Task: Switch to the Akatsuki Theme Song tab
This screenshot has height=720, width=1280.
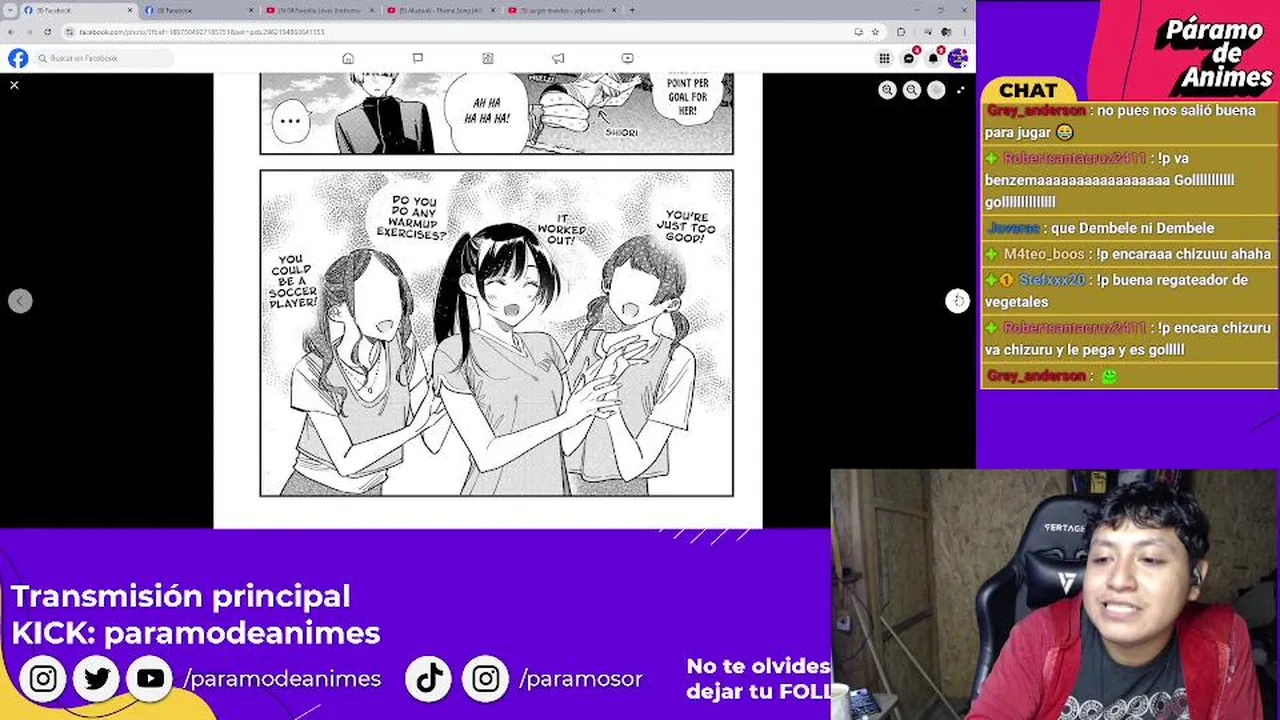Action: click(440, 10)
